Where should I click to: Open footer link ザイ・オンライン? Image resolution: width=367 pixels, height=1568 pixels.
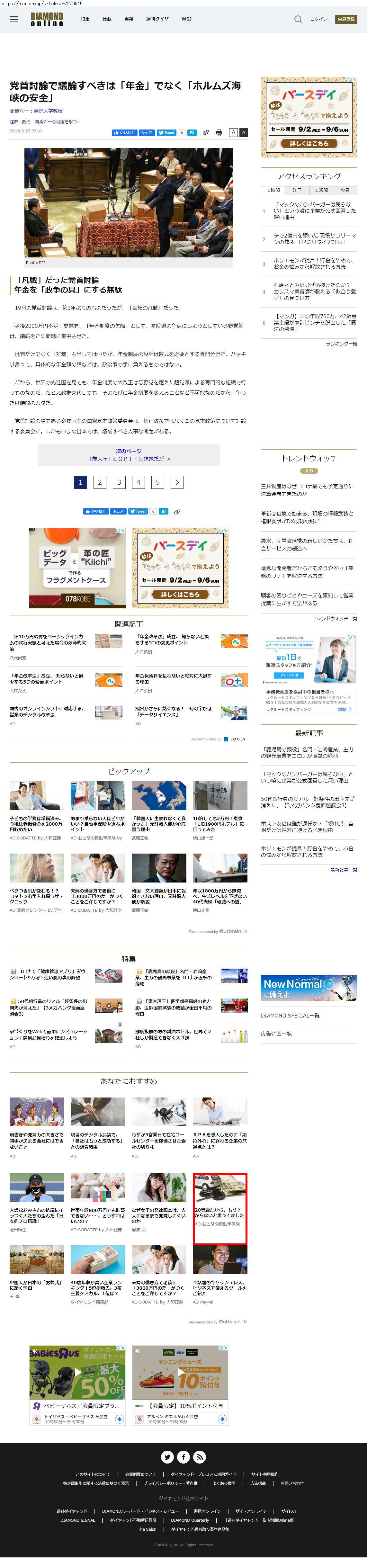(251, 1511)
